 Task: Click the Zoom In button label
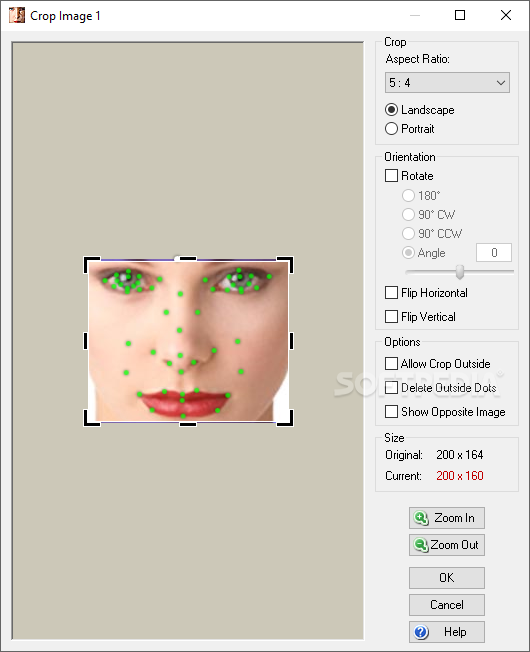(x=454, y=518)
